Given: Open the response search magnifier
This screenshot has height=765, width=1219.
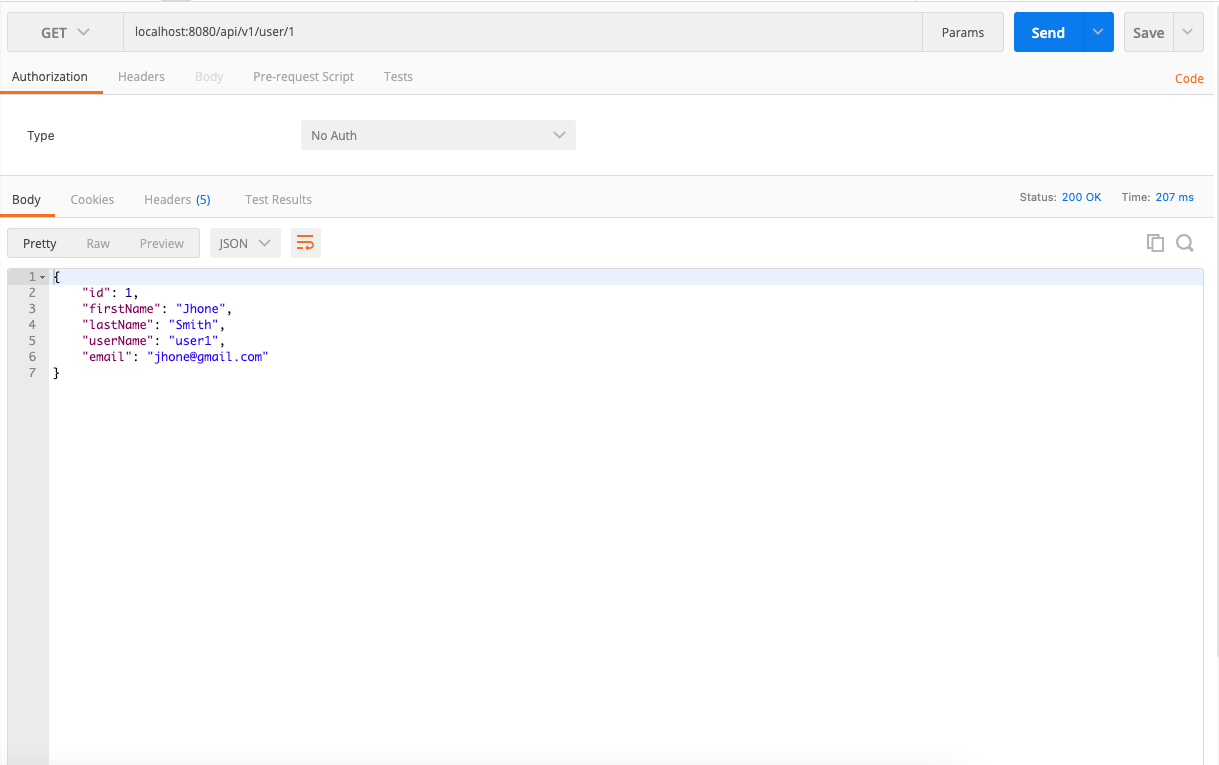Looking at the screenshot, I should (1185, 242).
